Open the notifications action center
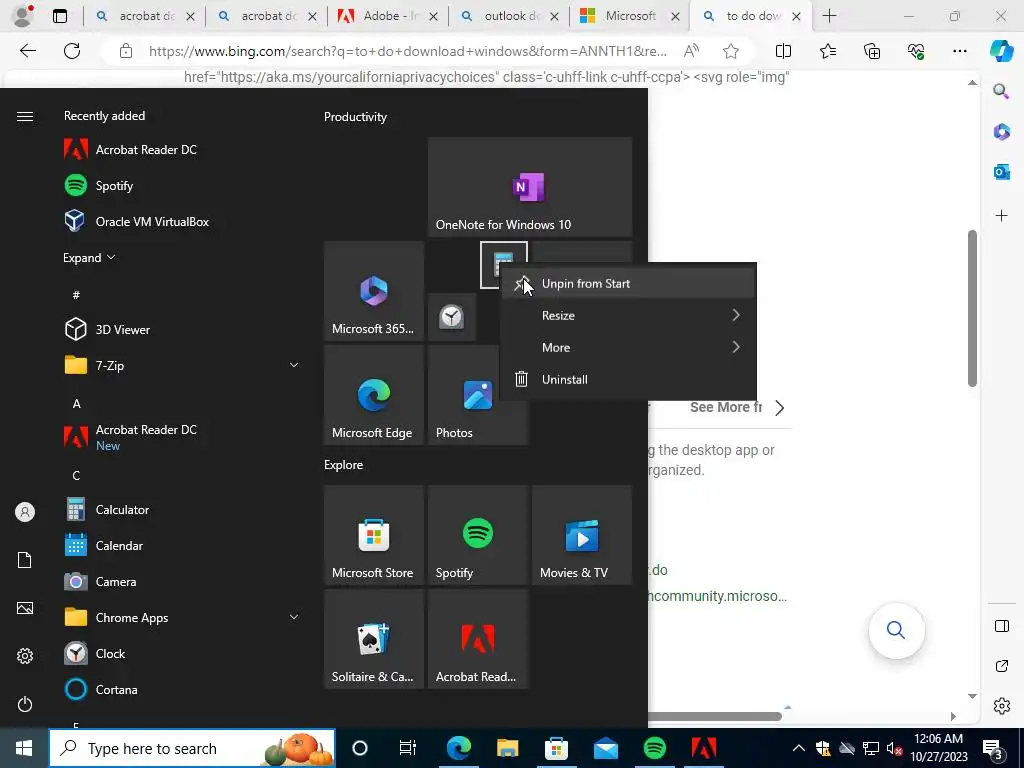 coord(995,748)
